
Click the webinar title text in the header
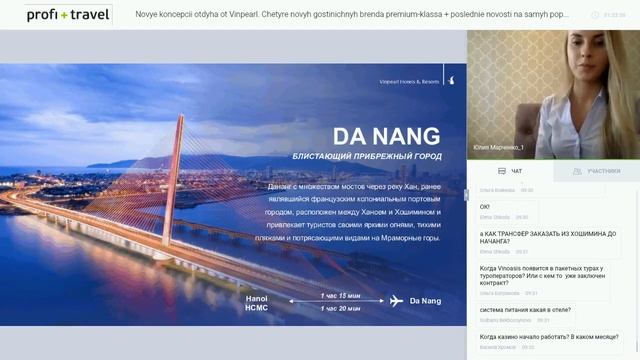point(352,14)
